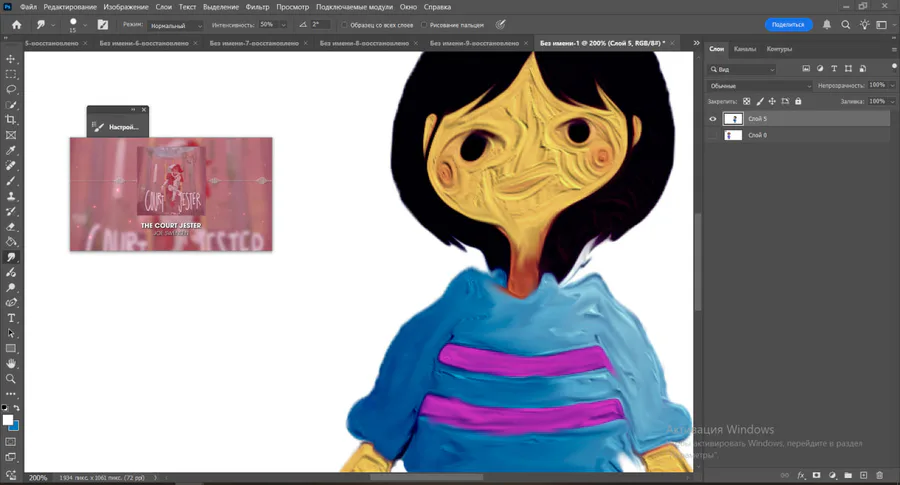The image size is (900, 485).
Task: Click the background blue color swatch
Action: (x=15, y=426)
